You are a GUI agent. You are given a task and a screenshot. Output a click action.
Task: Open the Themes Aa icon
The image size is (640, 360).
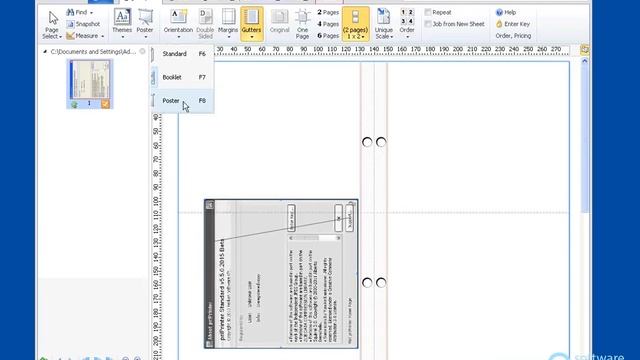[122, 17]
